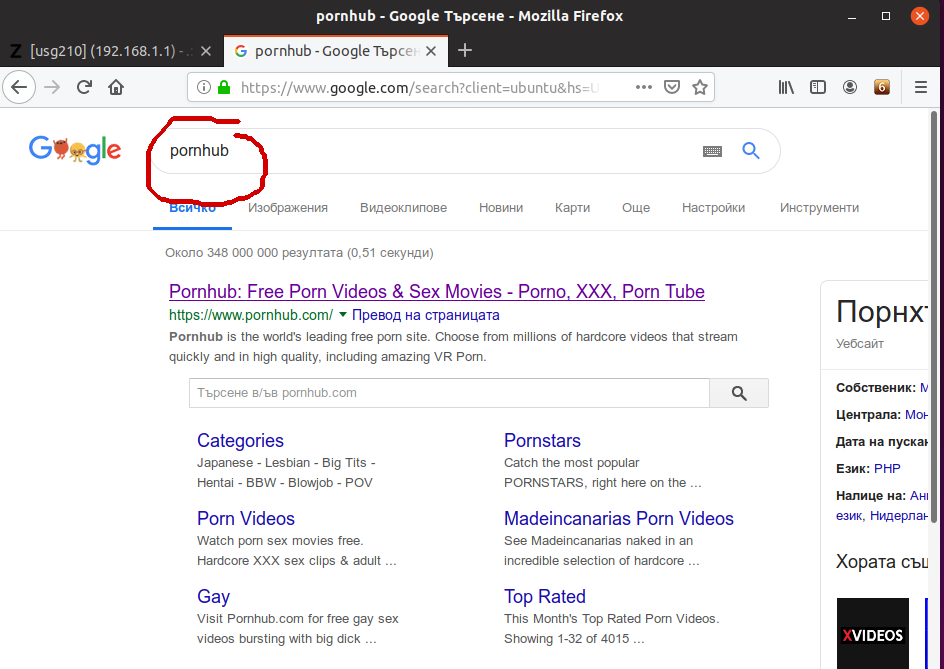Open the Firefox account icon

[x=849, y=87]
